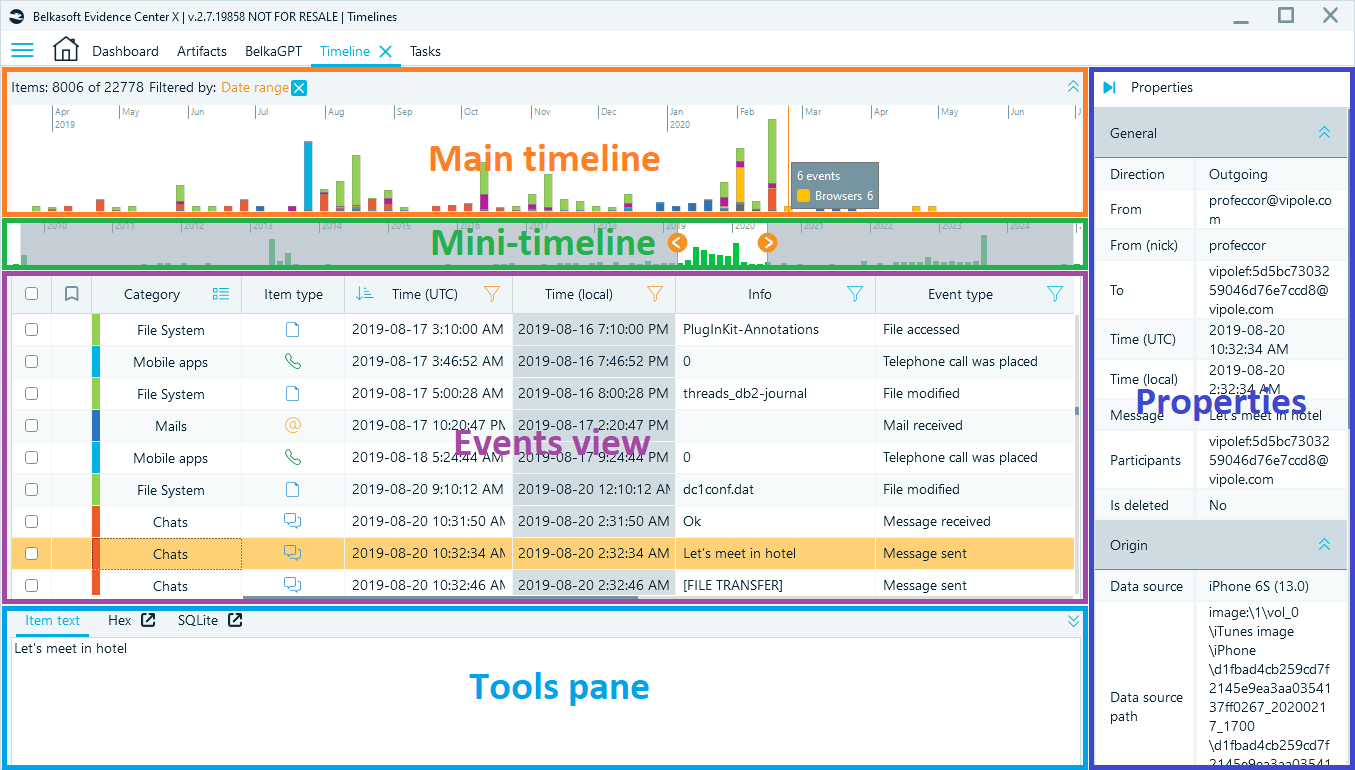Check the 3:46:52 AM telephone call row checkbox
Viewport: 1355px width, 770px height.
point(31,362)
